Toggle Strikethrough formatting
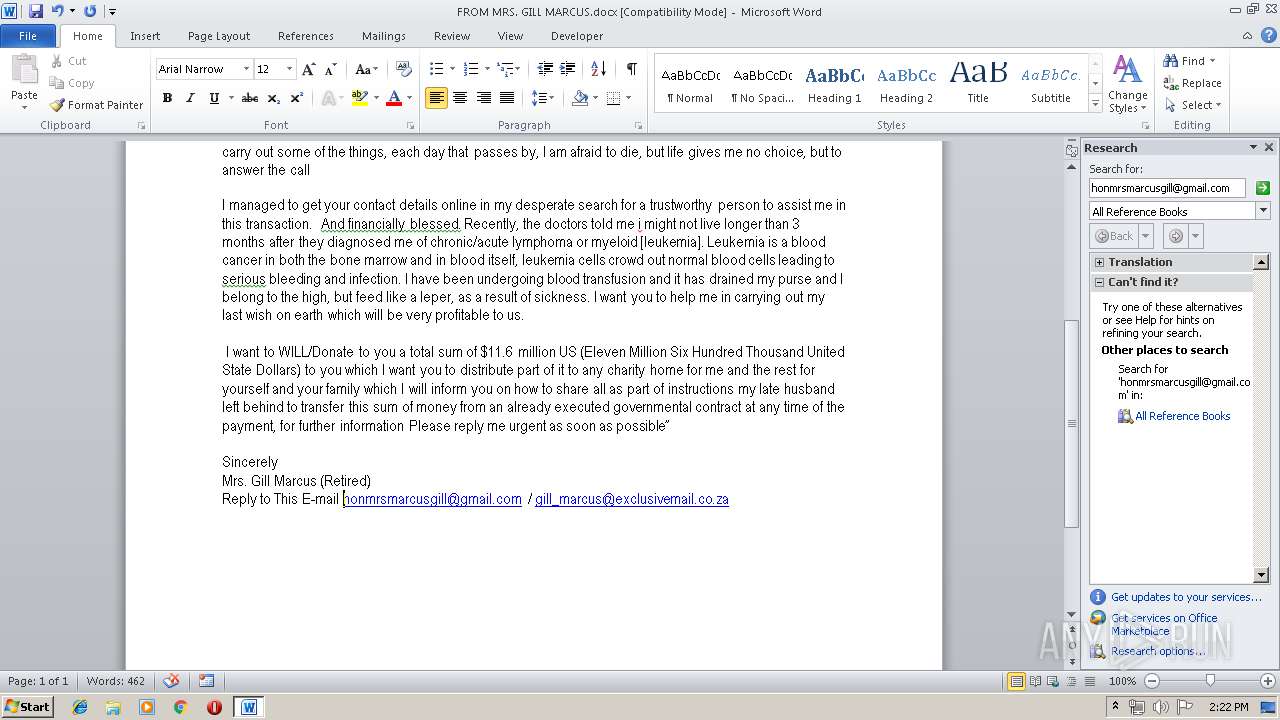The height and width of the screenshot is (720, 1280). (x=250, y=98)
